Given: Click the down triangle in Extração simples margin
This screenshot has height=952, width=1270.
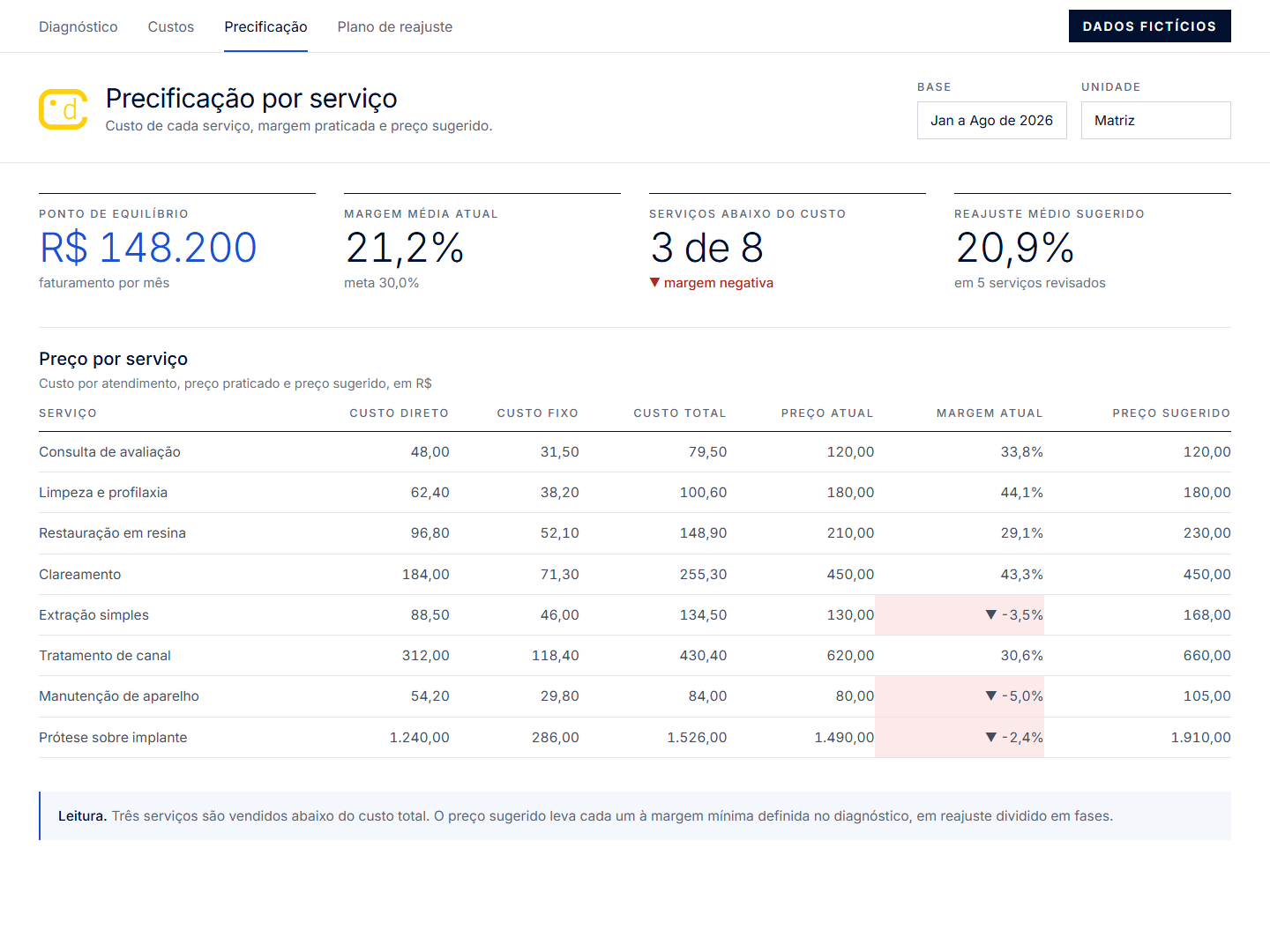Looking at the screenshot, I should (990, 615).
